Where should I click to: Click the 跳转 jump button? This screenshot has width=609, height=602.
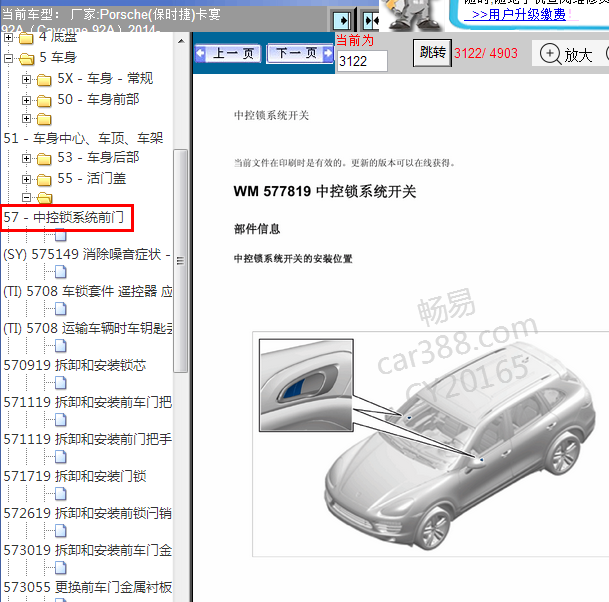[x=432, y=52]
